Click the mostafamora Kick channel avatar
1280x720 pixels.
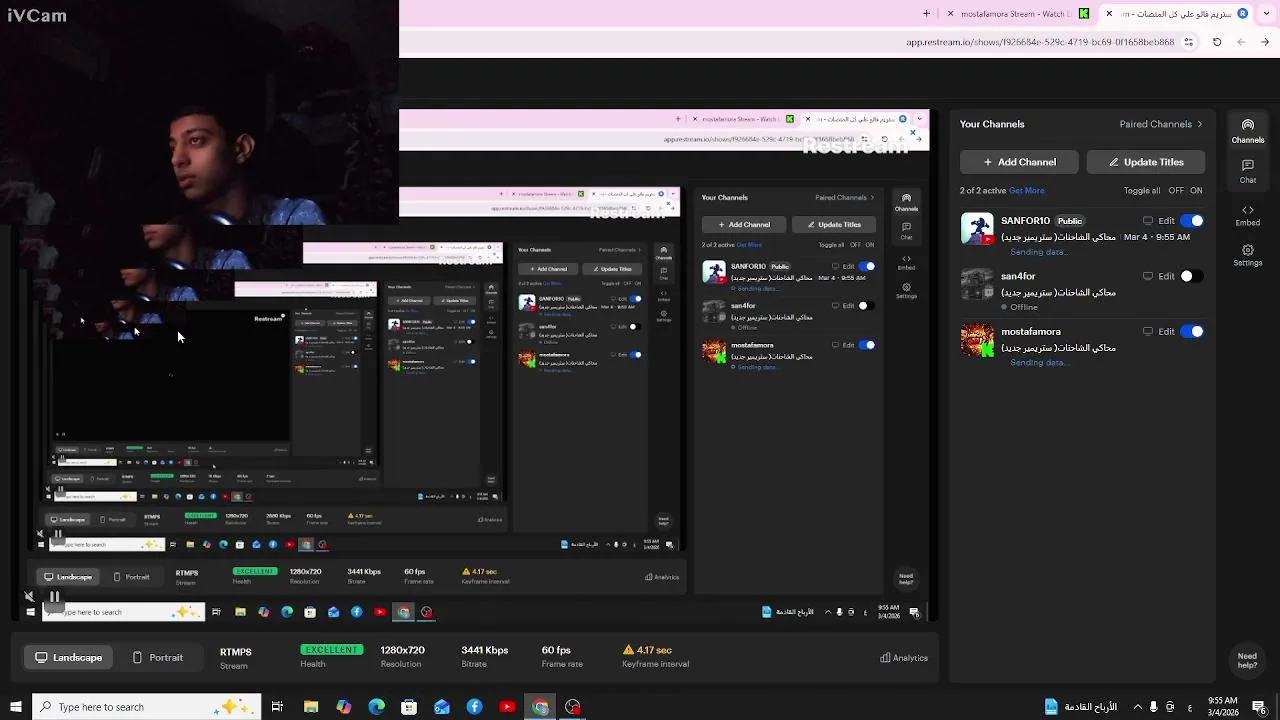(977, 340)
